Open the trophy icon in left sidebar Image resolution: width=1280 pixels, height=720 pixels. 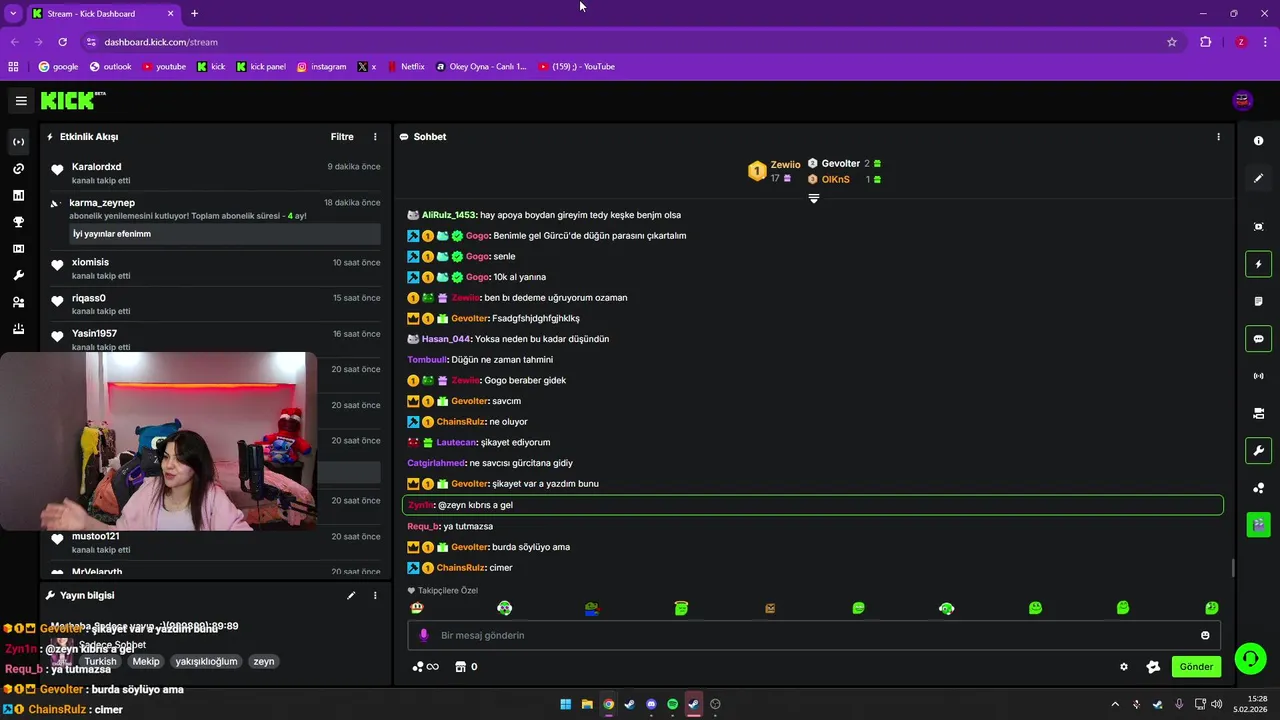click(18, 222)
